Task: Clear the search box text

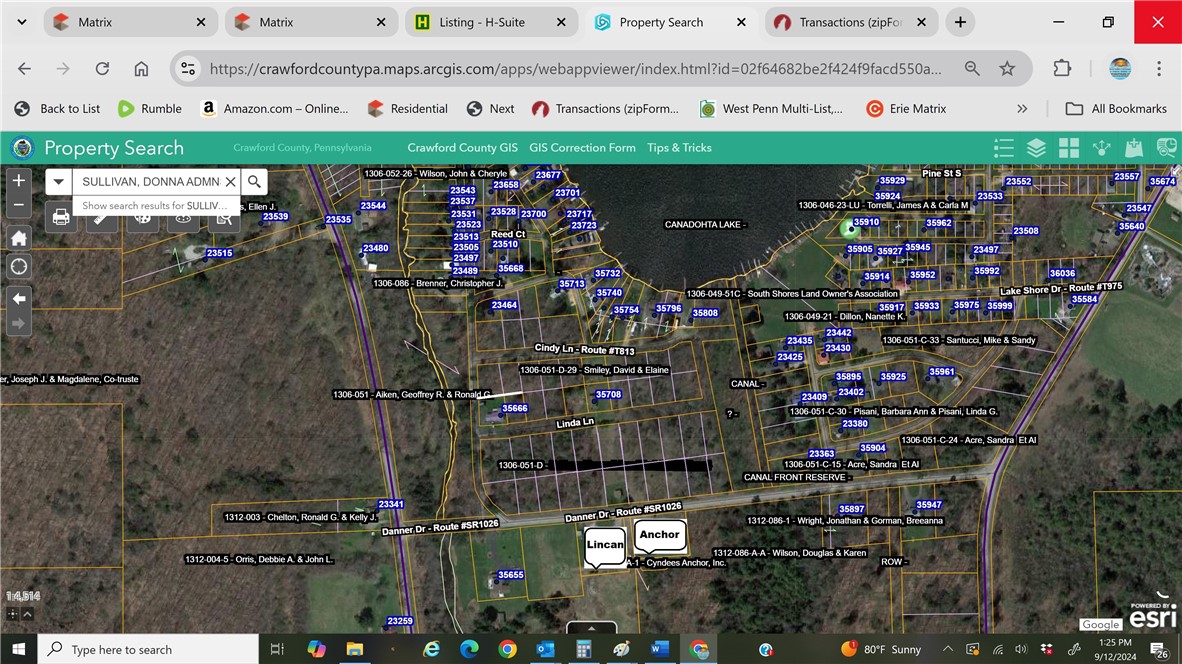Action: (230, 181)
